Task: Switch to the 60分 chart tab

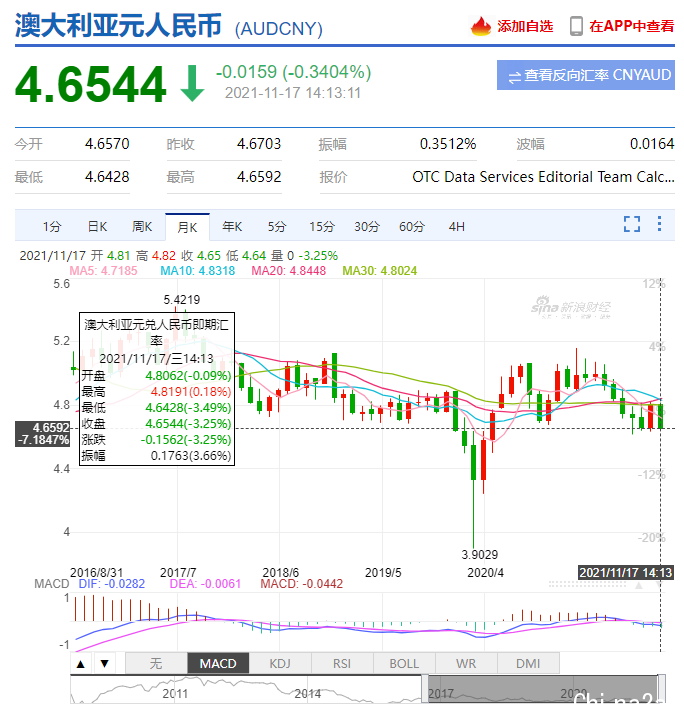Action: (412, 227)
